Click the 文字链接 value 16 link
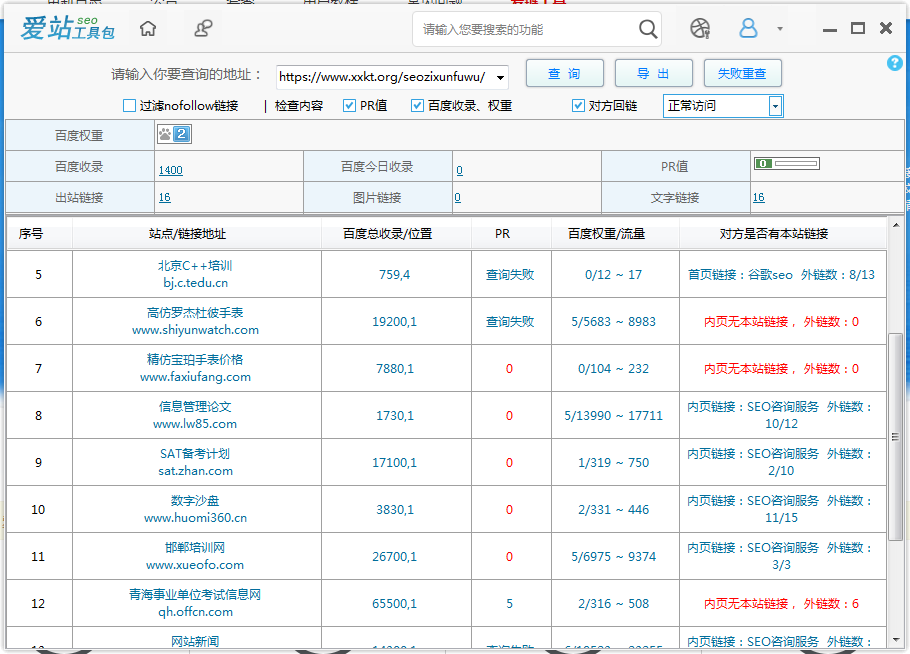The image size is (910, 654). pyautogui.click(x=759, y=197)
